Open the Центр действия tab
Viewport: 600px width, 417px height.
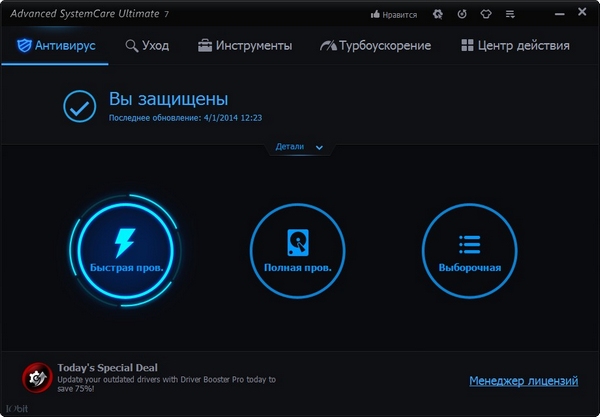coord(515,46)
